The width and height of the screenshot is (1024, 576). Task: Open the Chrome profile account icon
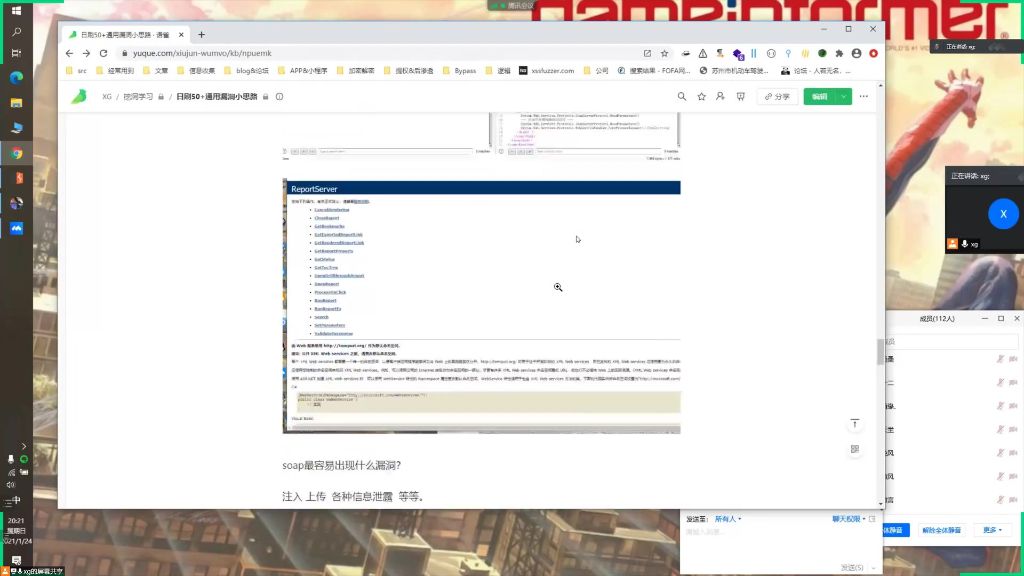click(x=856, y=54)
